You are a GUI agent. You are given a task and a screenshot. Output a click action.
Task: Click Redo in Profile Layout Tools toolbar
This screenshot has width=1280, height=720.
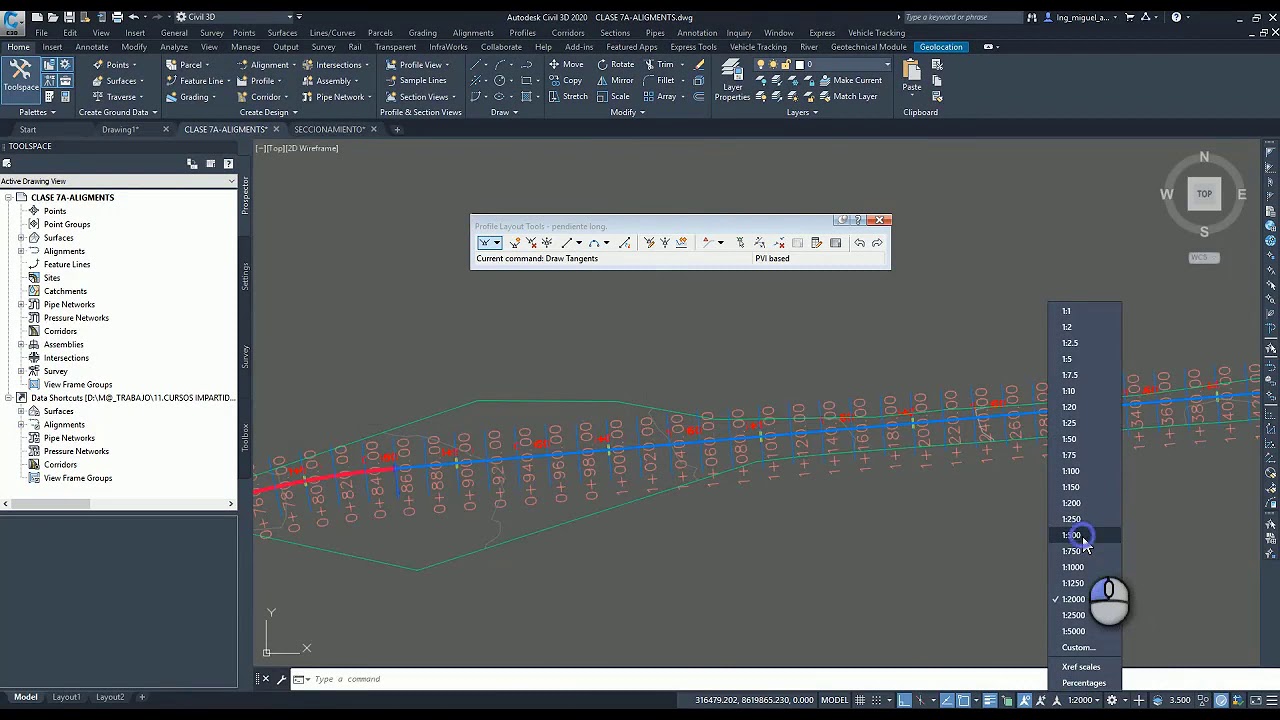pyautogui.click(x=877, y=243)
